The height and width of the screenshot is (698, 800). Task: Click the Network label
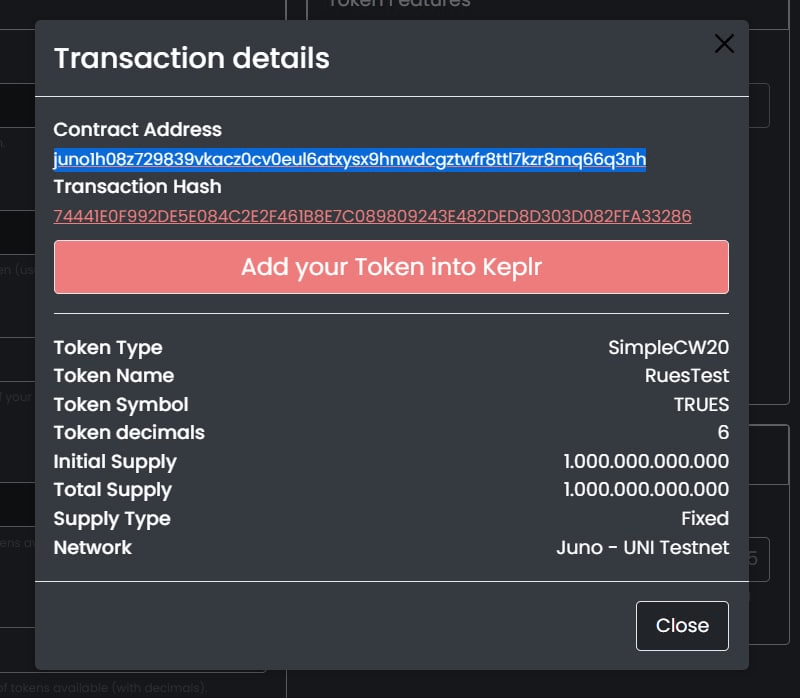[x=93, y=547]
